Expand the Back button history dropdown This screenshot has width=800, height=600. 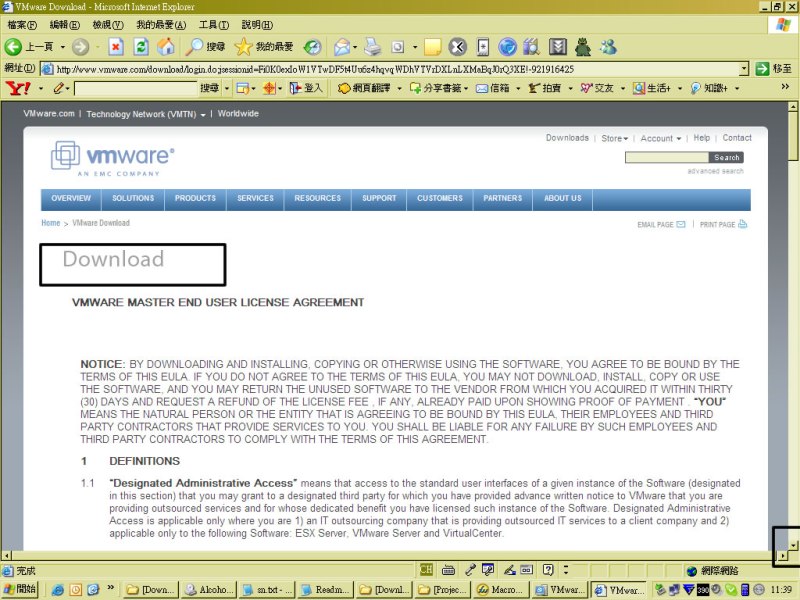62,47
